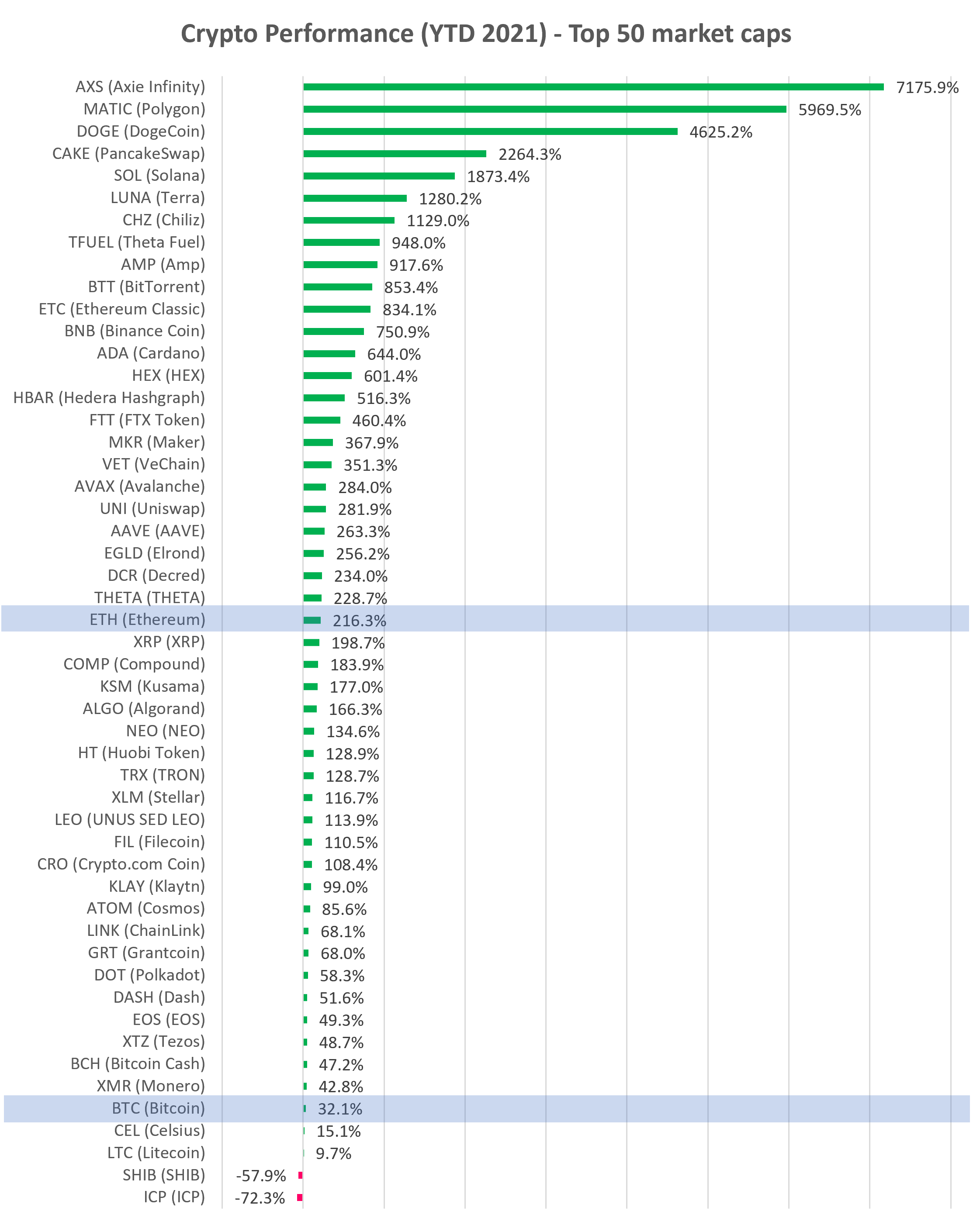Image resolution: width=973 pixels, height=1232 pixels.
Task: Click the 1280.2% value
Action: (x=450, y=199)
